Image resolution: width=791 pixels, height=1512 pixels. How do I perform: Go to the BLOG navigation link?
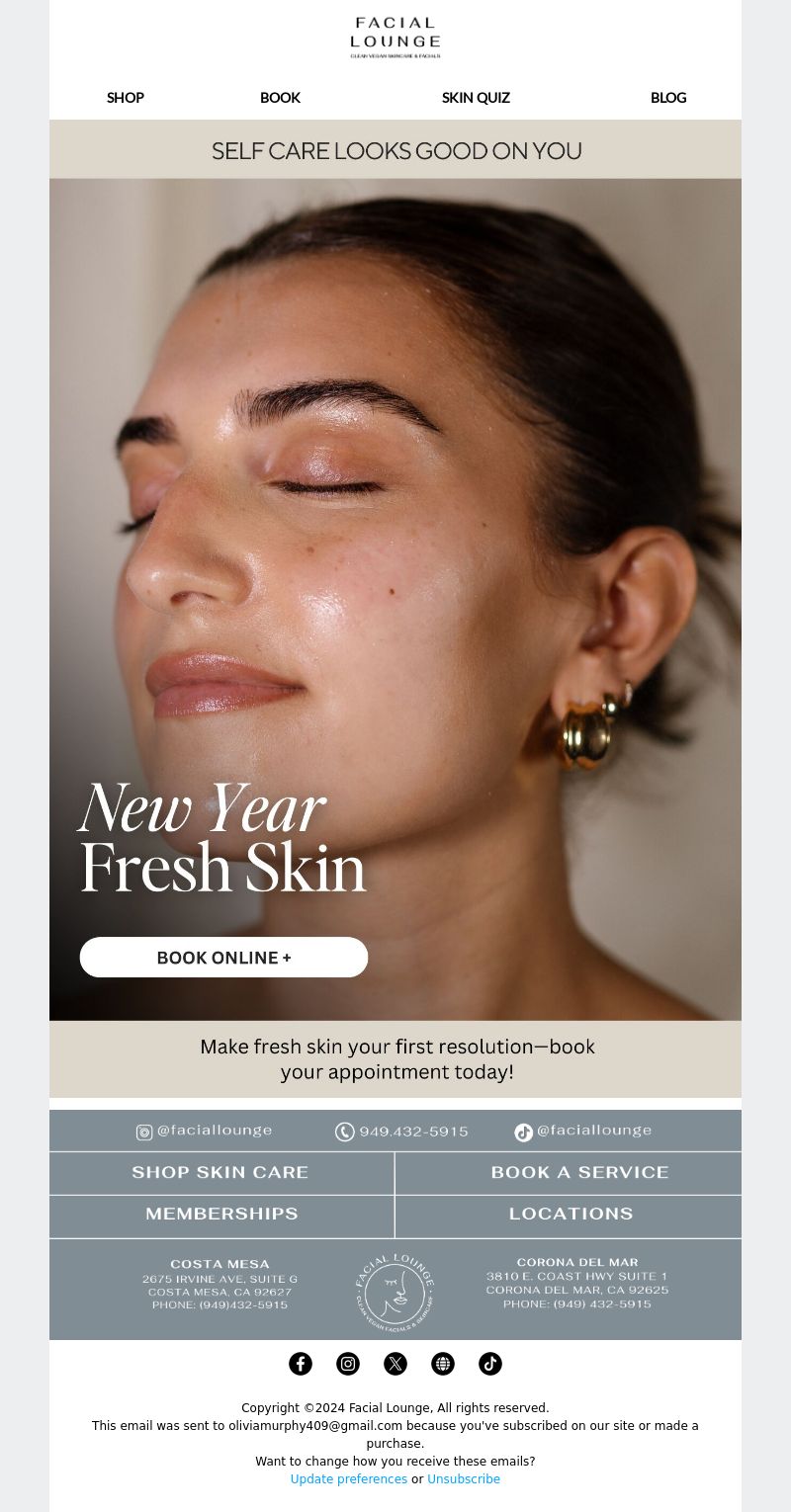pyautogui.click(x=668, y=98)
